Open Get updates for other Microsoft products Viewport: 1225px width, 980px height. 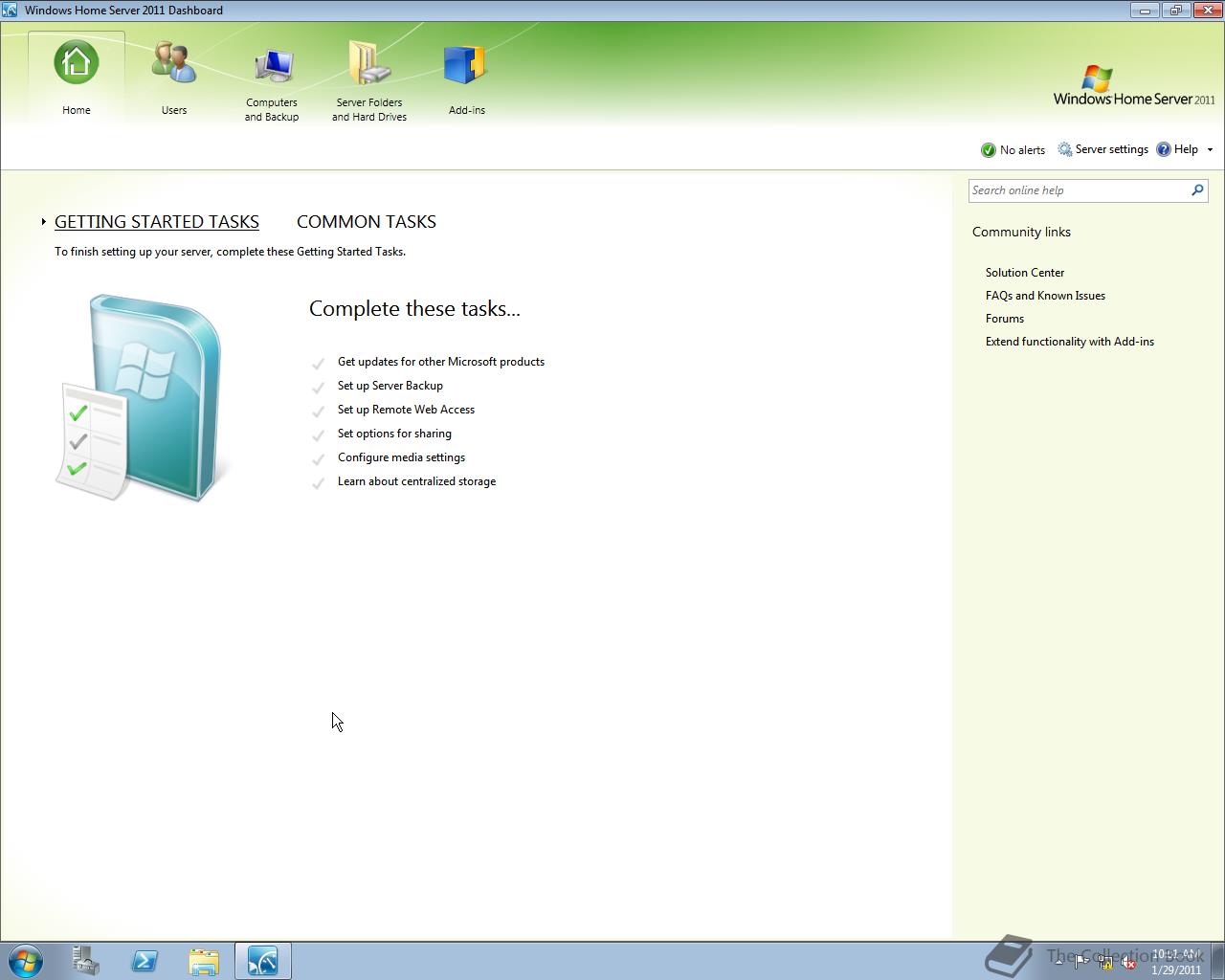coord(441,362)
